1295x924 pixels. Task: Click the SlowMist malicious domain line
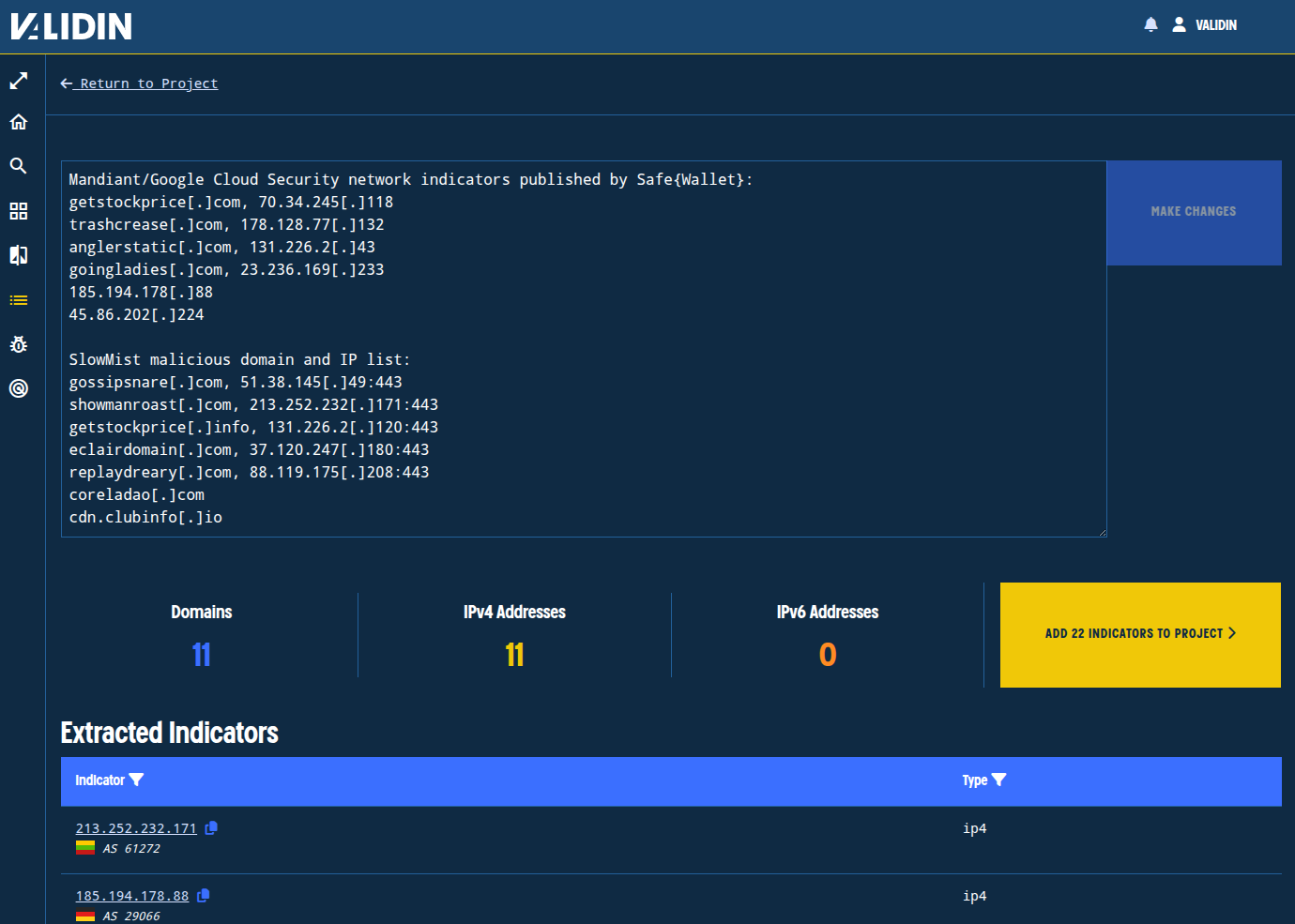click(239, 360)
